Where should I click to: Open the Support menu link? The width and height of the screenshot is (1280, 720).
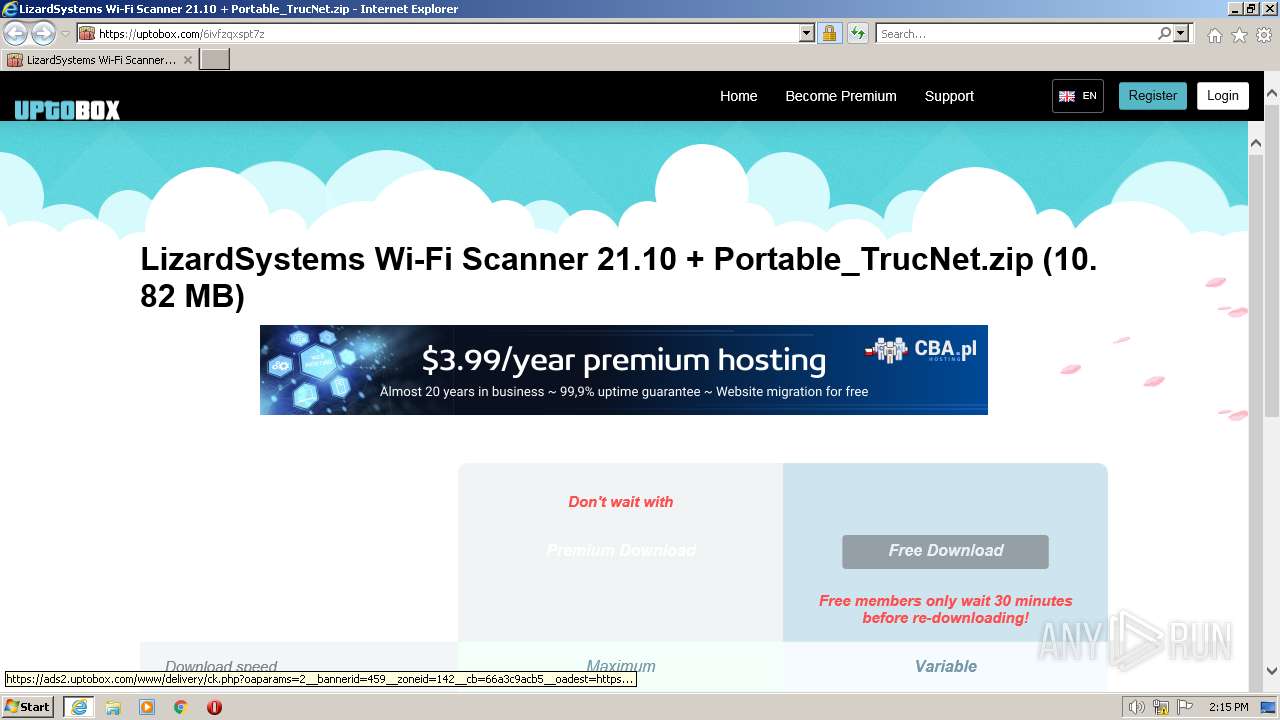[x=949, y=96]
